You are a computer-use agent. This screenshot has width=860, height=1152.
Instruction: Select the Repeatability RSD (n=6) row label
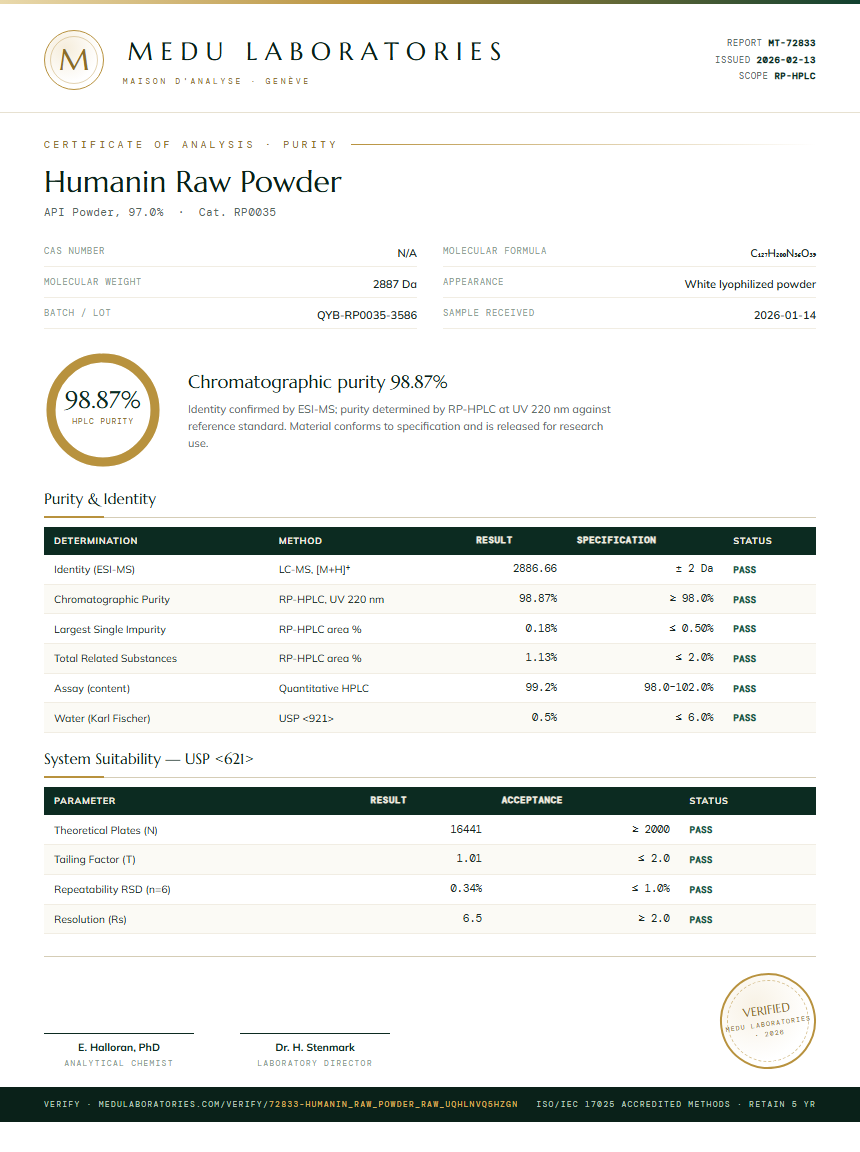pyautogui.click(x=112, y=890)
